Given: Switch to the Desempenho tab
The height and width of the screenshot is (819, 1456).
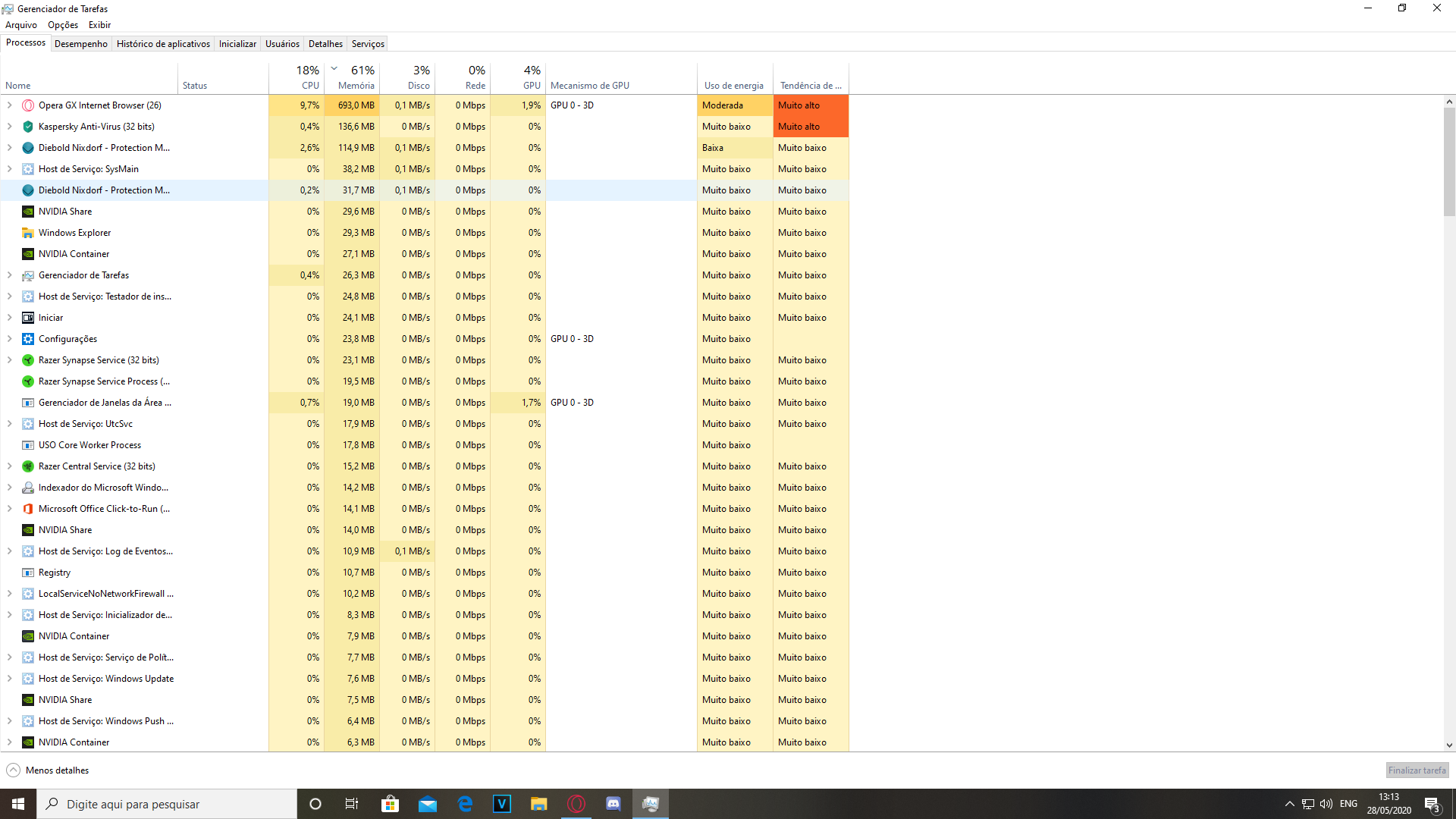Looking at the screenshot, I should pyautogui.click(x=81, y=44).
